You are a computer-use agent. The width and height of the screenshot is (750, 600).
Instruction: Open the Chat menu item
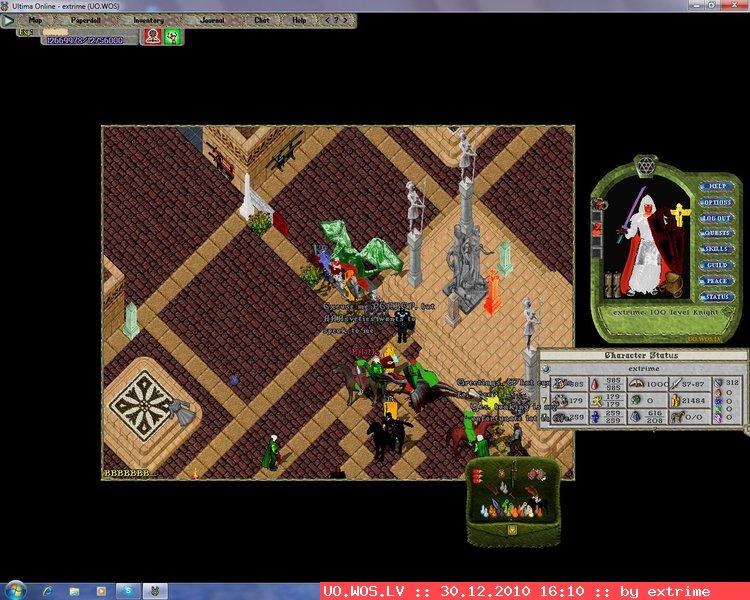[262, 20]
